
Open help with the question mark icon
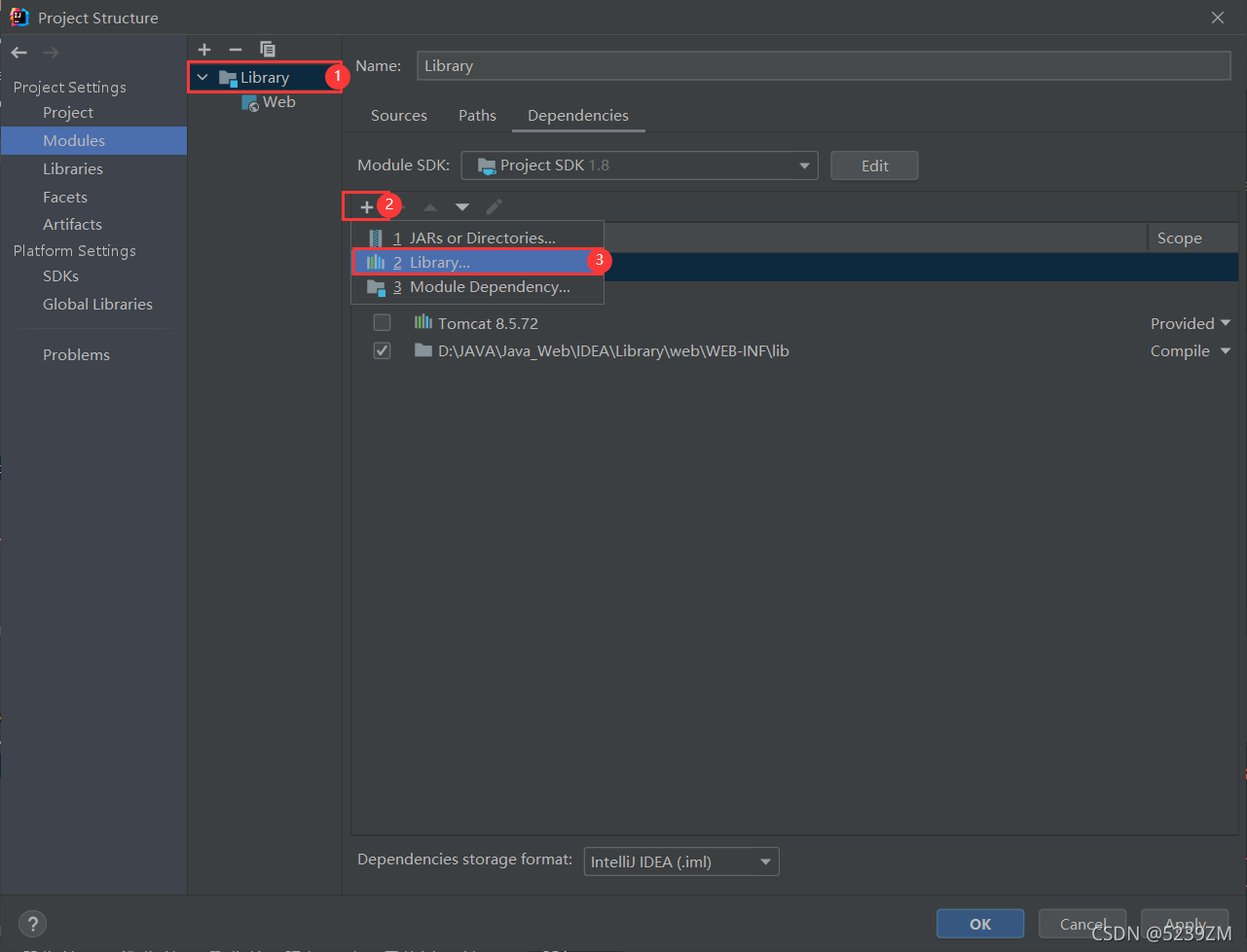[32, 924]
